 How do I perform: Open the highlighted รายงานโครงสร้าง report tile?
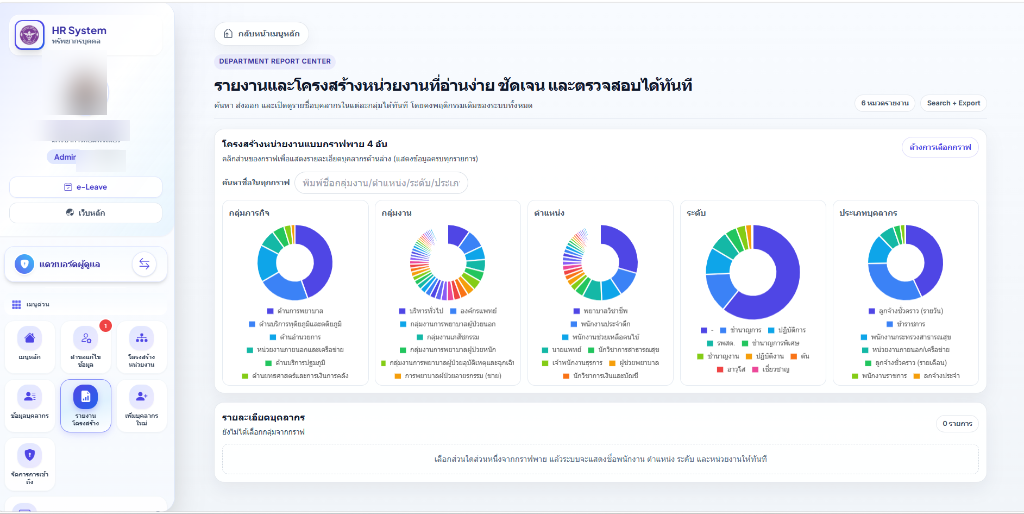click(86, 406)
